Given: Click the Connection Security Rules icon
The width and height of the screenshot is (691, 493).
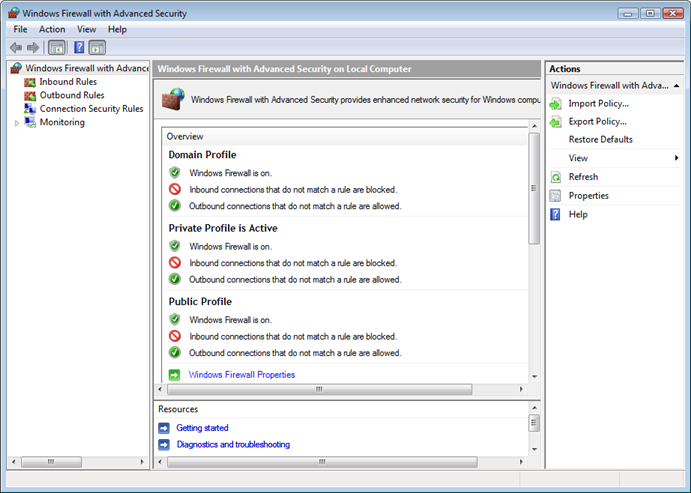Looking at the screenshot, I should (x=30, y=108).
